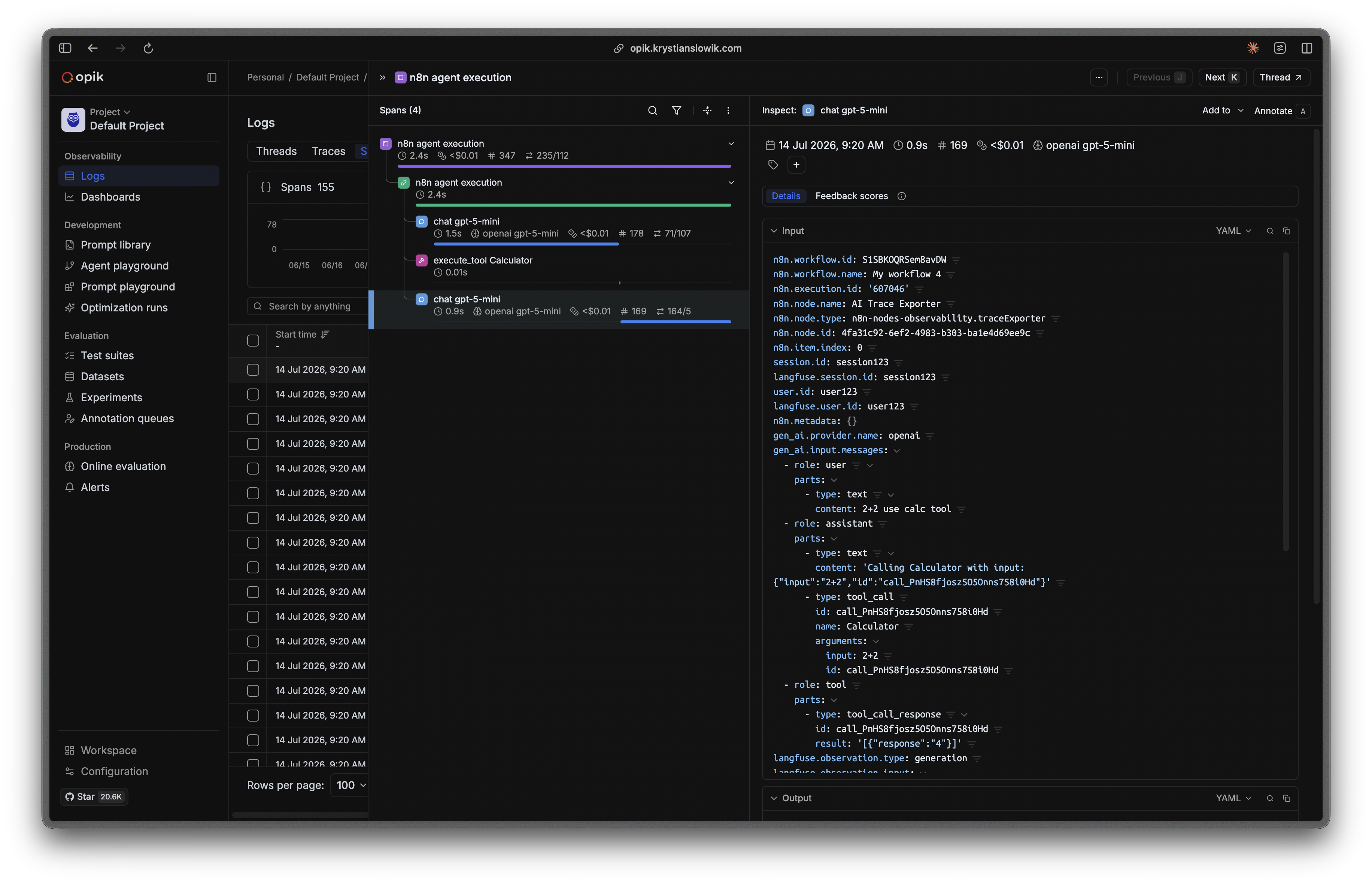Open the browser split view icon
1372x884 pixels.
[x=1307, y=48]
